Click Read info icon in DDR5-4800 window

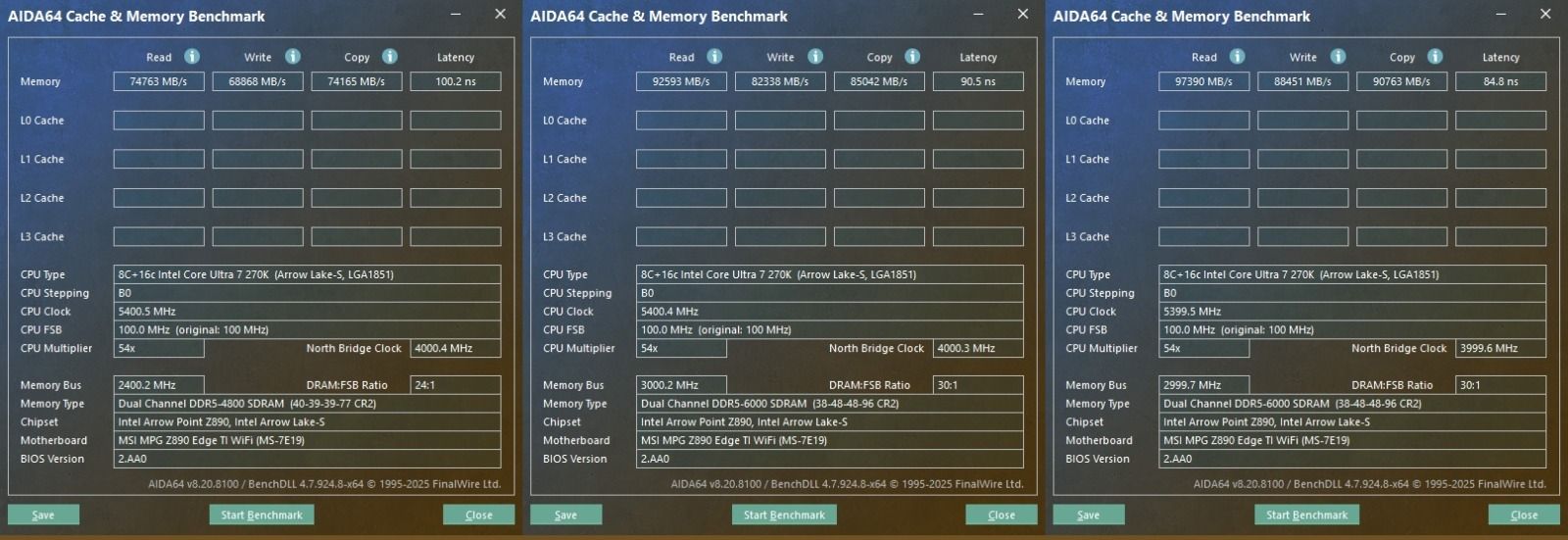pos(192,57)
